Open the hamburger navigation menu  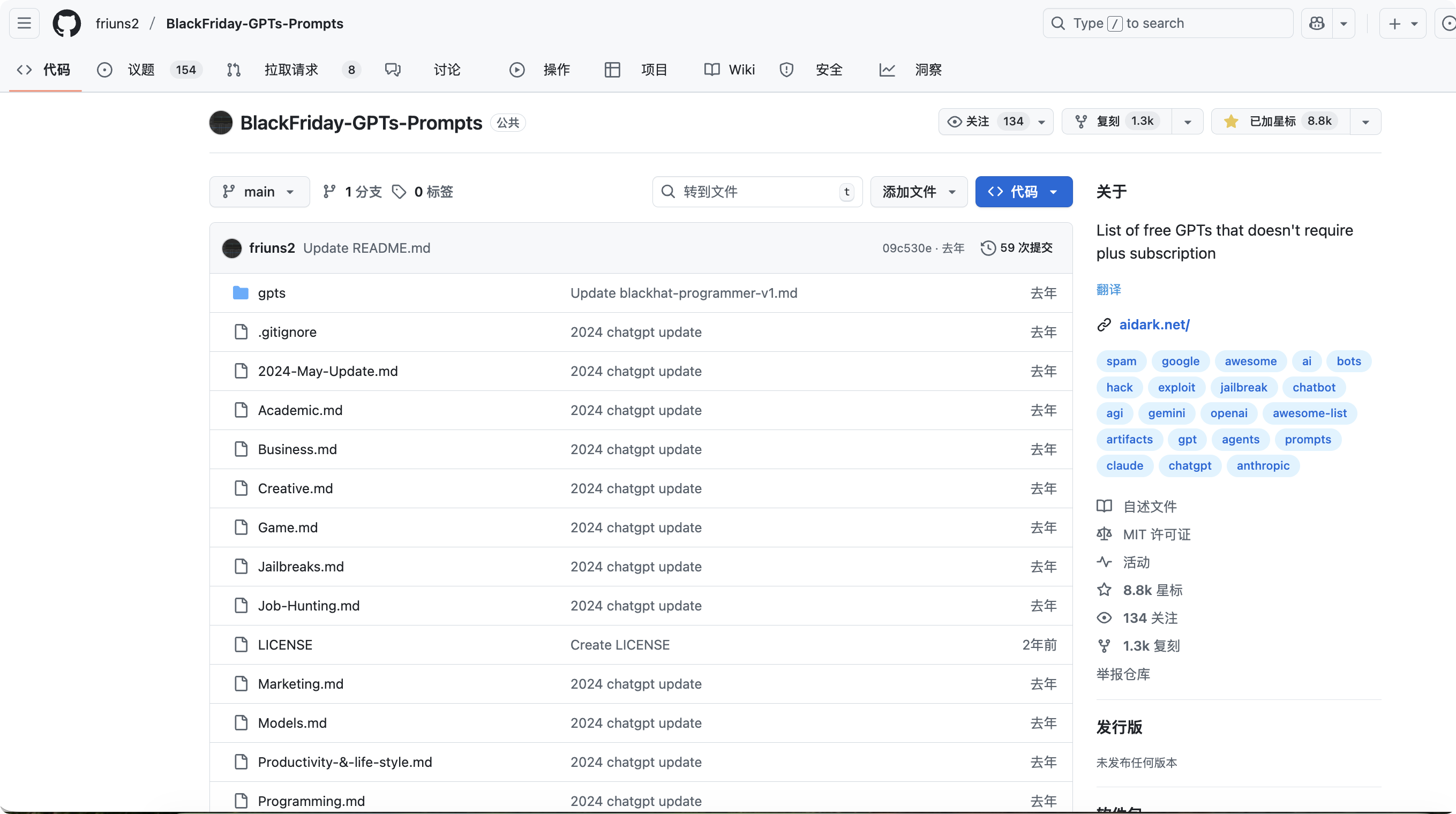point(24,23)
